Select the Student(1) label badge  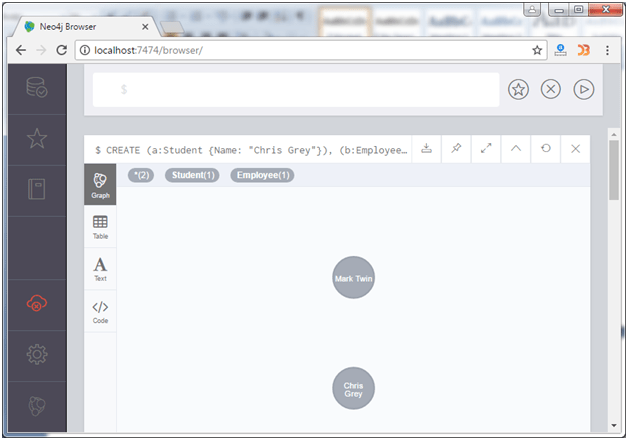(192, 175)
